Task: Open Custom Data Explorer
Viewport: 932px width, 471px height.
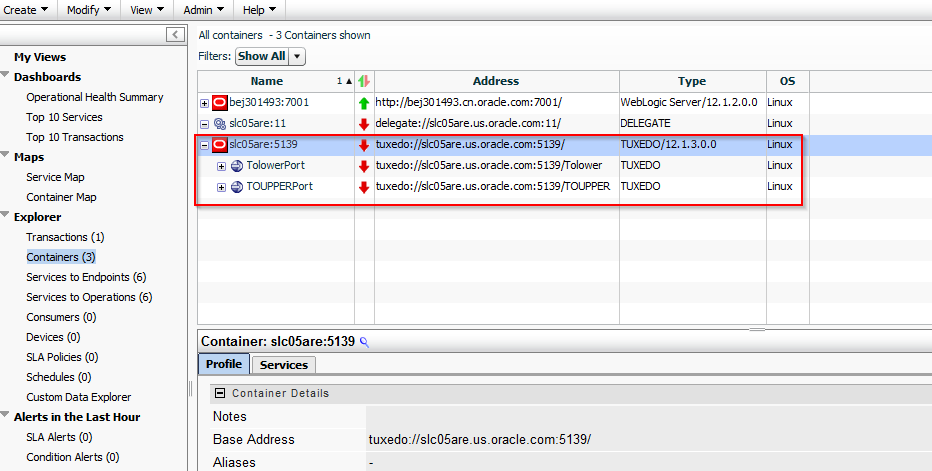Action: (78, 397)
